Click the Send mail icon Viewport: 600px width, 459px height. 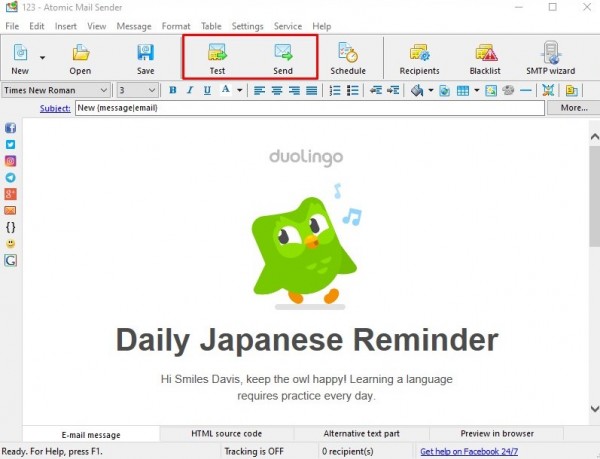coord(283,52)
